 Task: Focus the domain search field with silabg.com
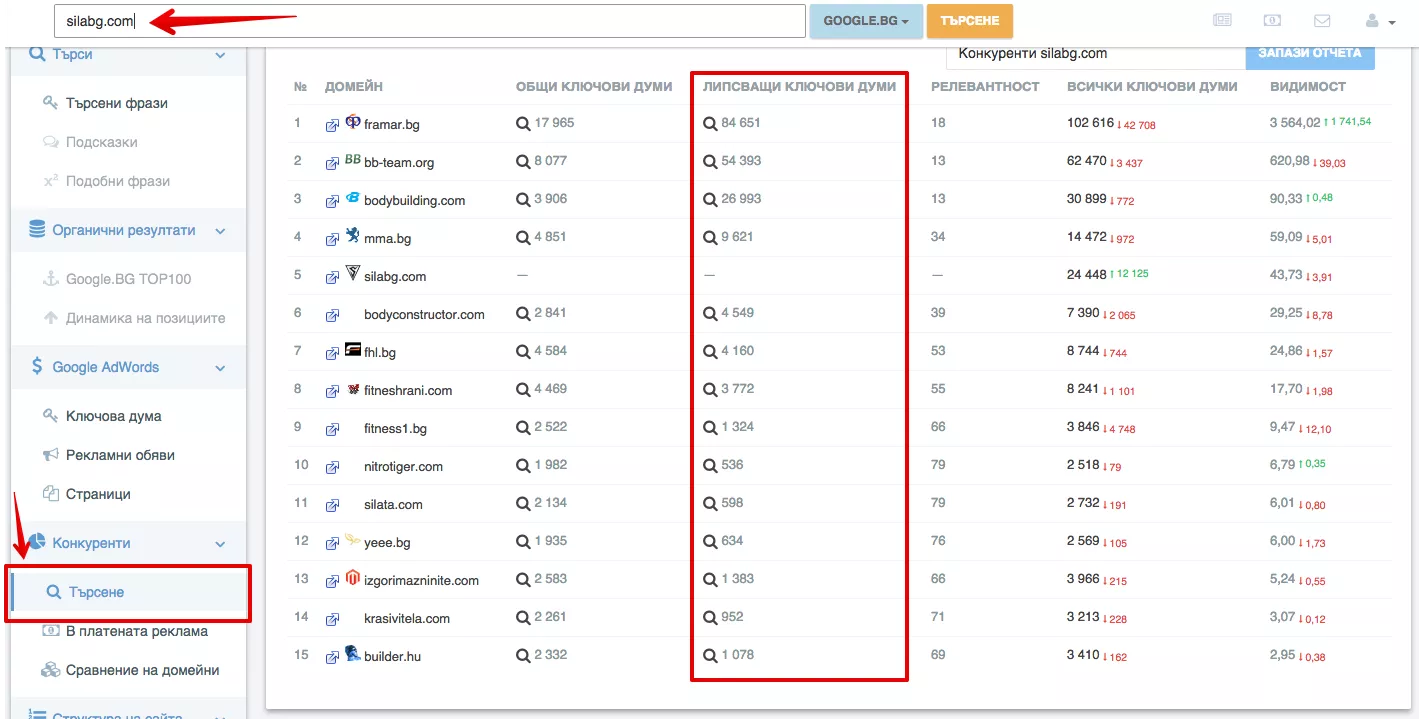[430, 21]
